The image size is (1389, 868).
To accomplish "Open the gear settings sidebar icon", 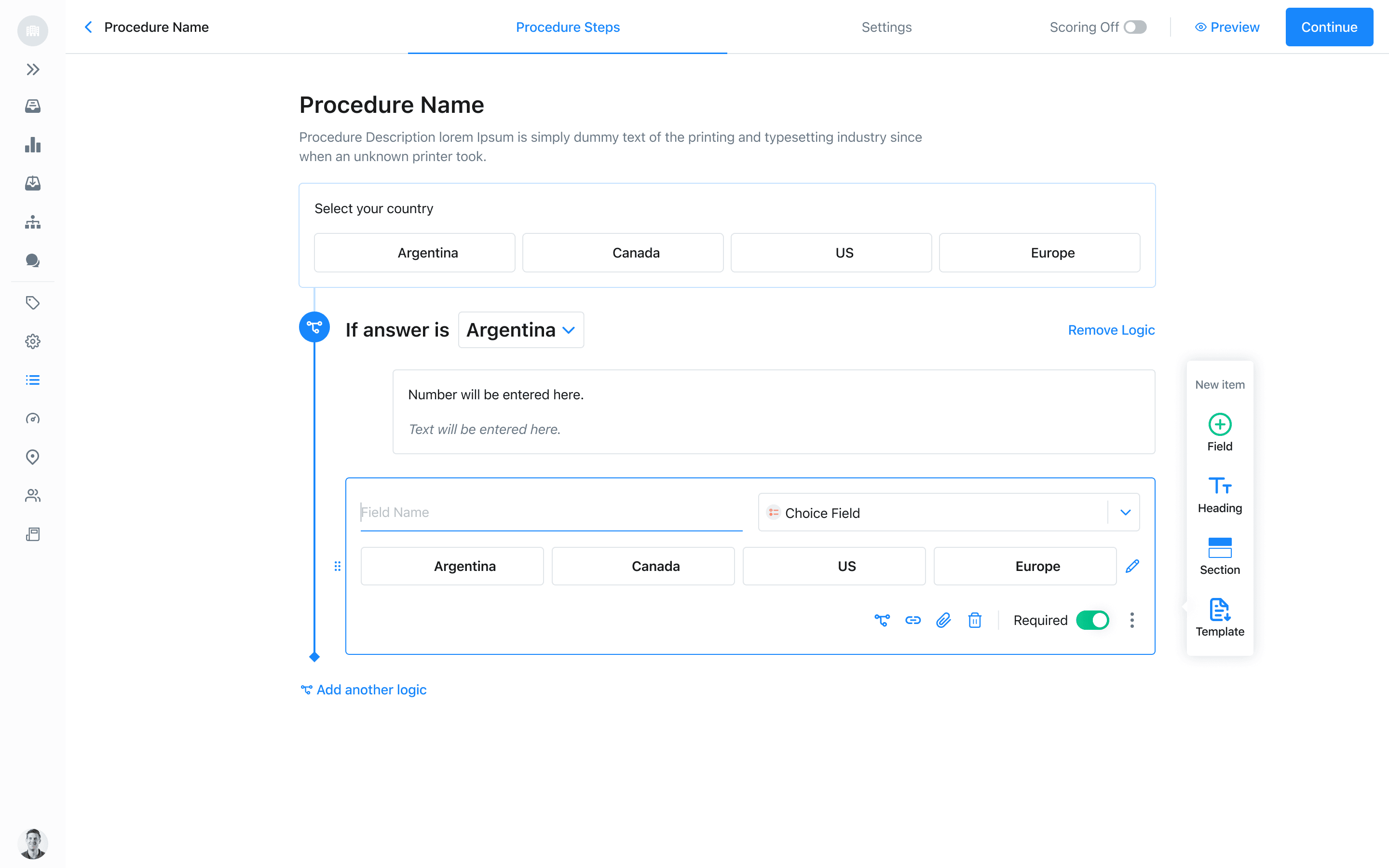I will click(x=33, y=341).
